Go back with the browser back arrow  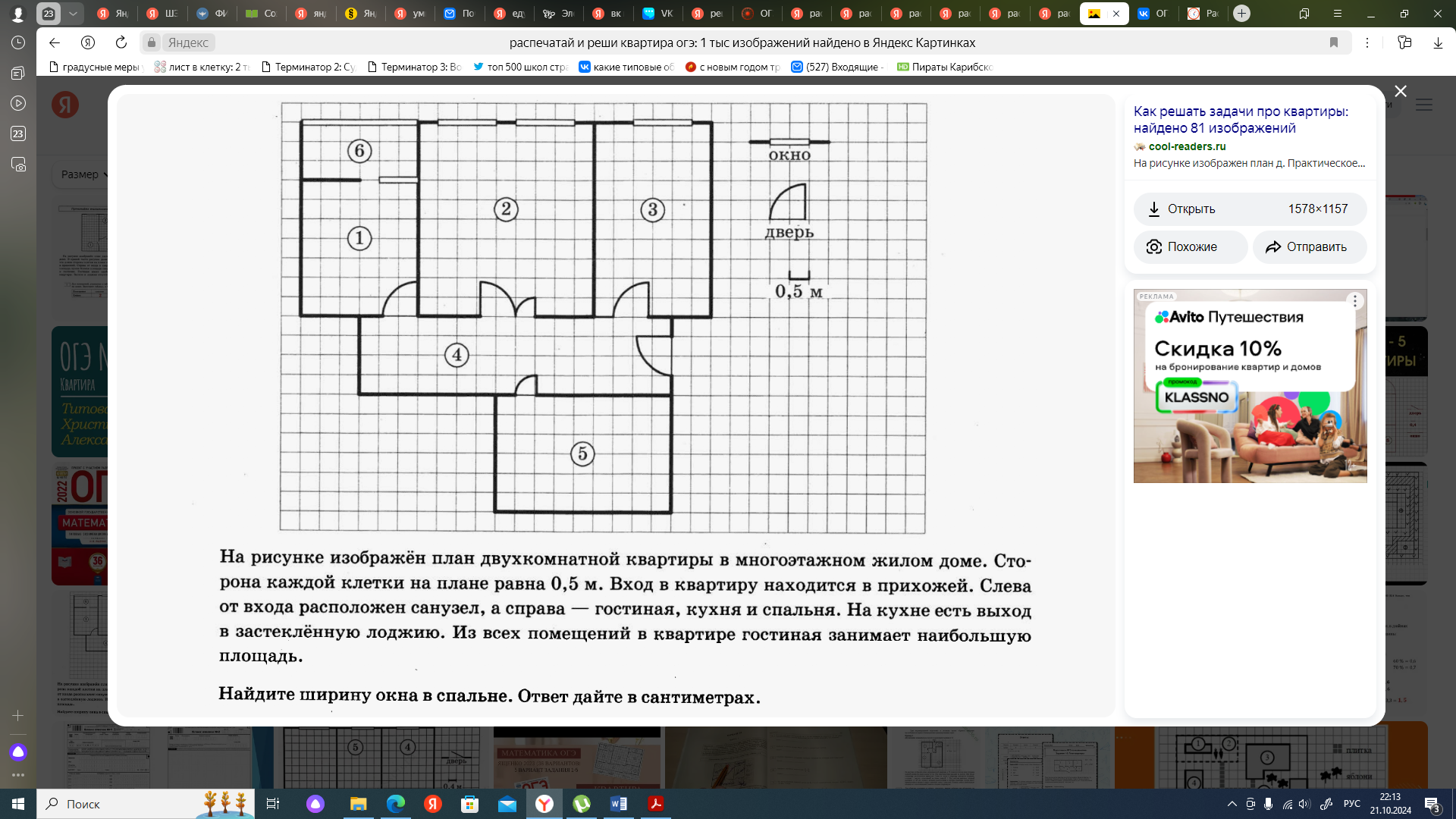[54, 42]
